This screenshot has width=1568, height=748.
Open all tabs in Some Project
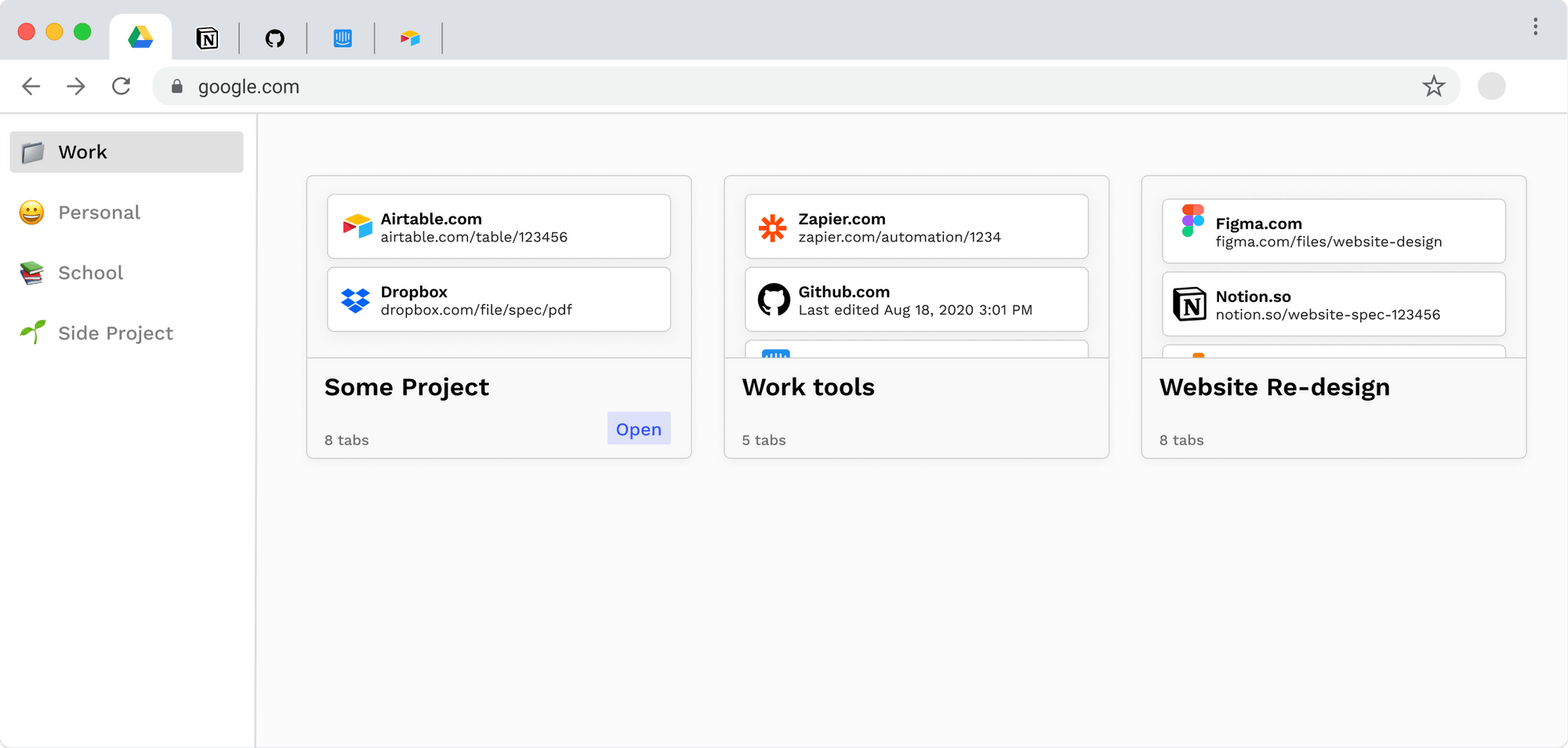tap(638, 429)
